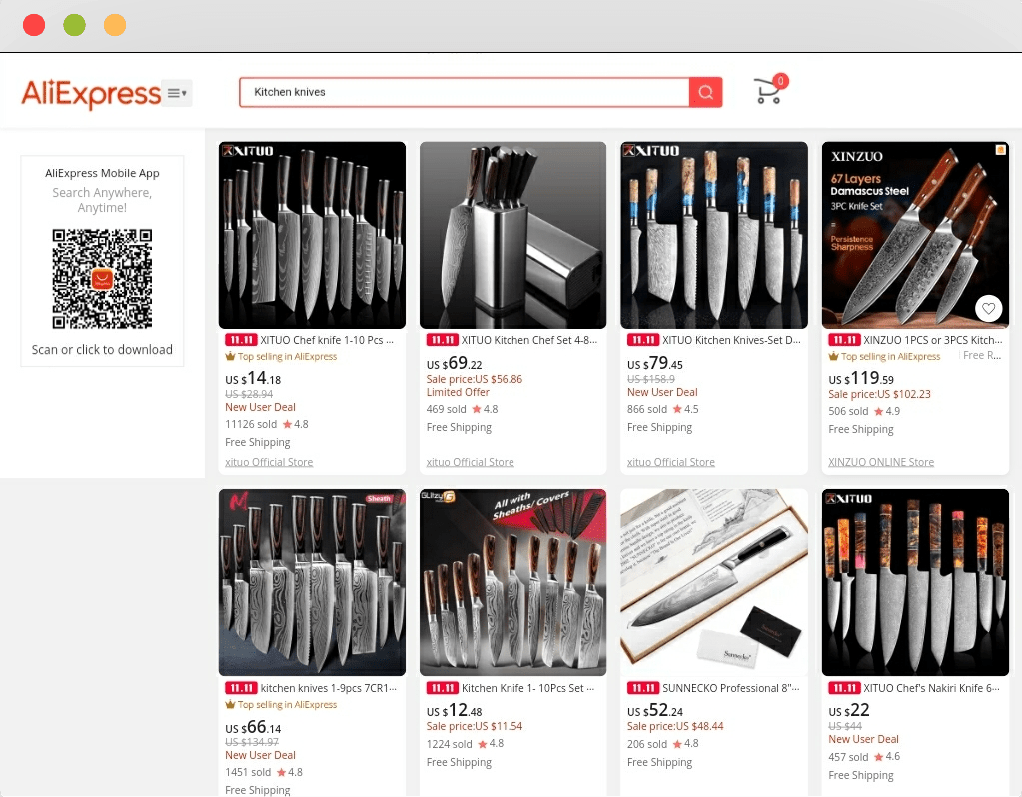The image size is (1022, 797).
Task: Open kitchen knives 1-9pcs 7CR1 image
Action: 312,583
